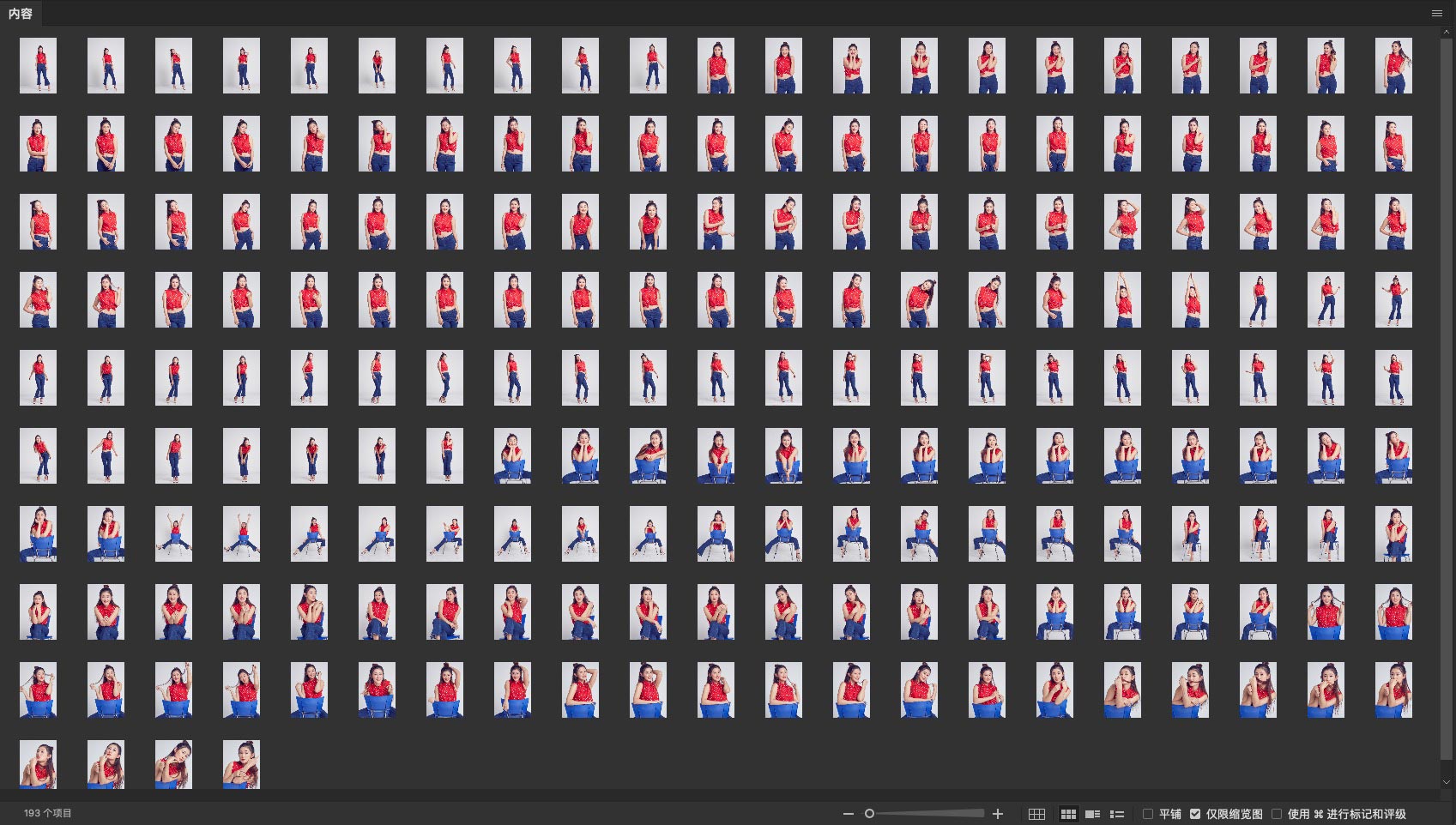The height and width of the screenshot is (825, 1456).
Task: Uncheck the 仅限缩览图 checkbox
Action: coord(1195,814)
